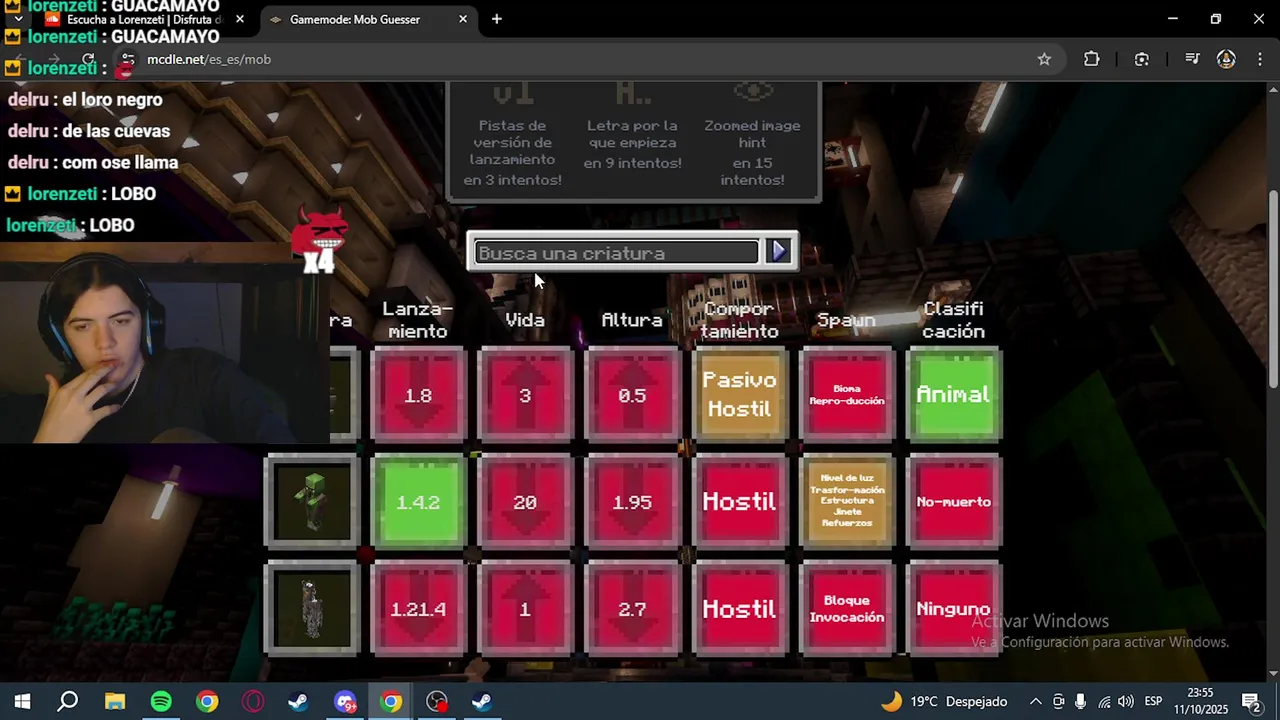Click the 'Spawn' column header
This screenshot has width=1280, height=720.
[846, 320]
